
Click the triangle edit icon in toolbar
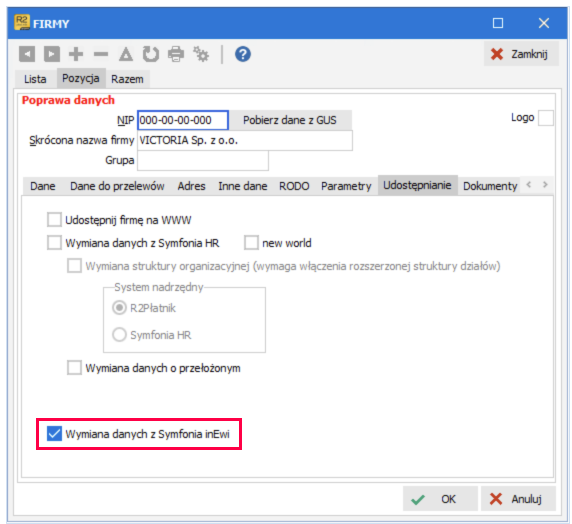(x=126, y=54)
